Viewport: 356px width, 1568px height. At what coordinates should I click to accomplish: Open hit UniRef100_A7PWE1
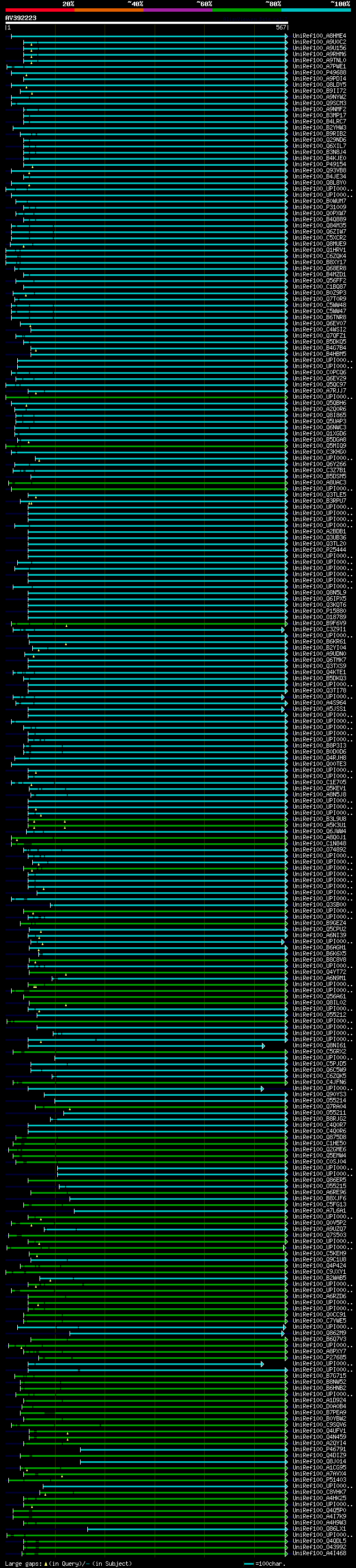click(319, 66)
